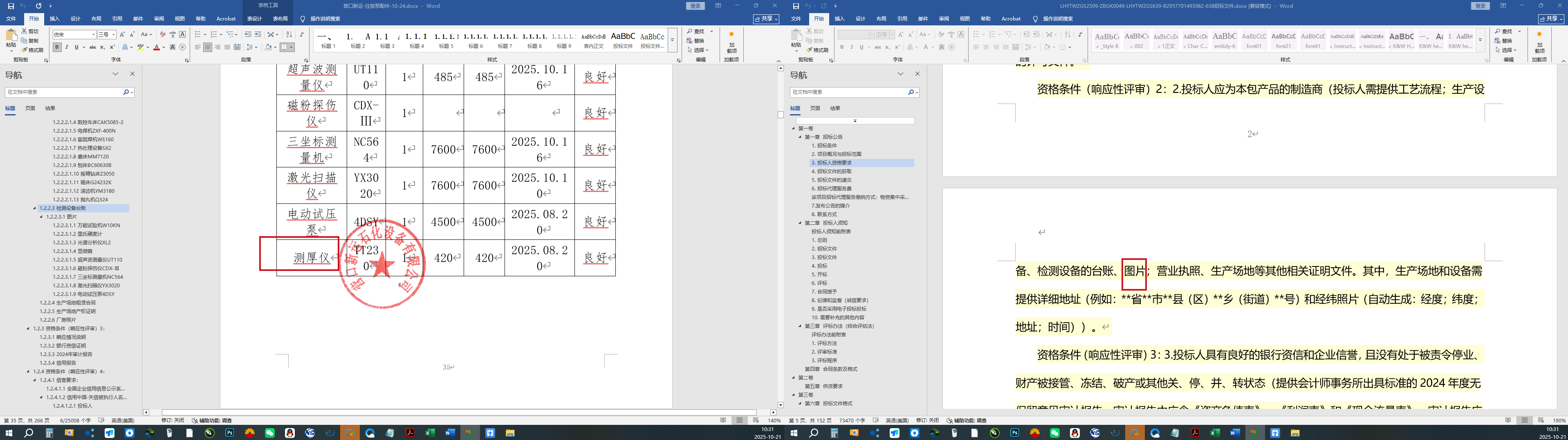Click enclosed character icon in left Word window
The height and width of the screenshot is (440, 1568).
(x=182, y=47)
